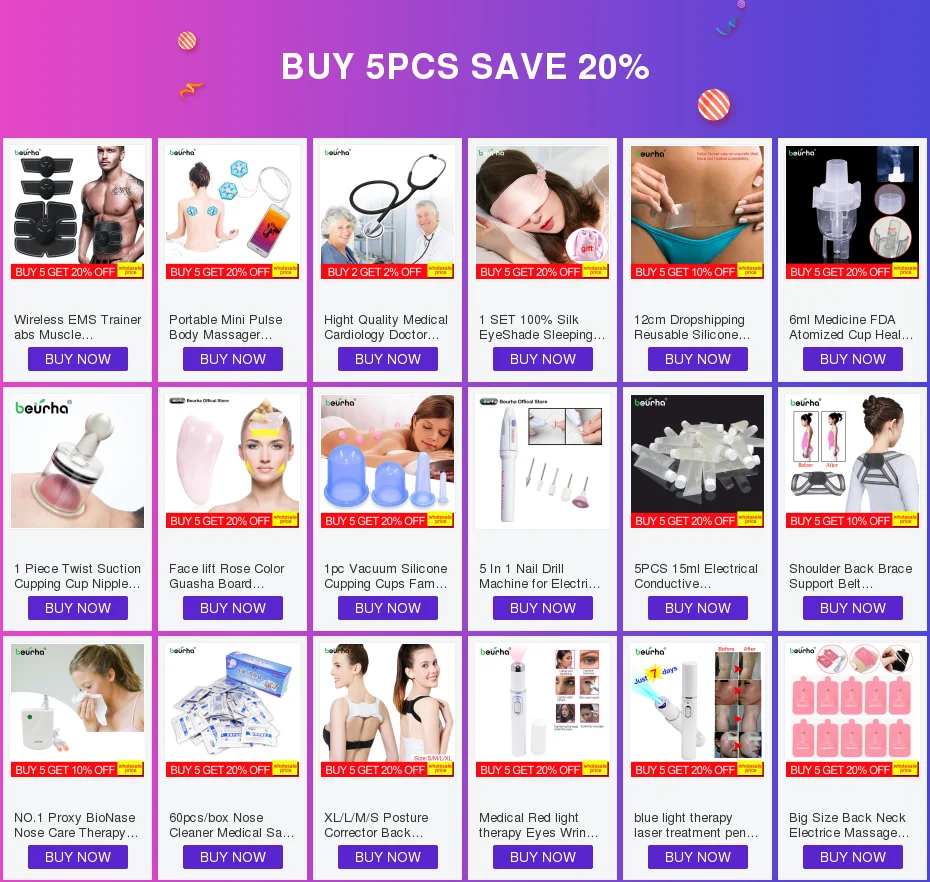The width and height of the screenshot is (930, 882).
Task: Click Buy Now under Portable Mini Pulse Massager
Action: 232,359
